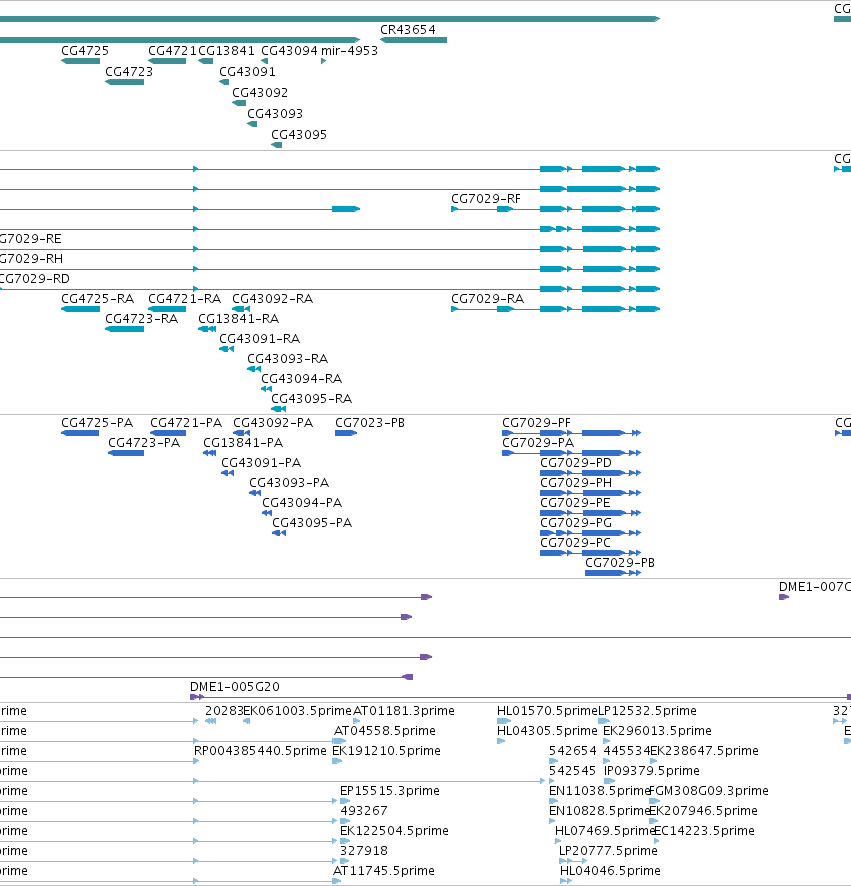Open the CG13841 gene feature
851x886 pixels.
[205, 61]
